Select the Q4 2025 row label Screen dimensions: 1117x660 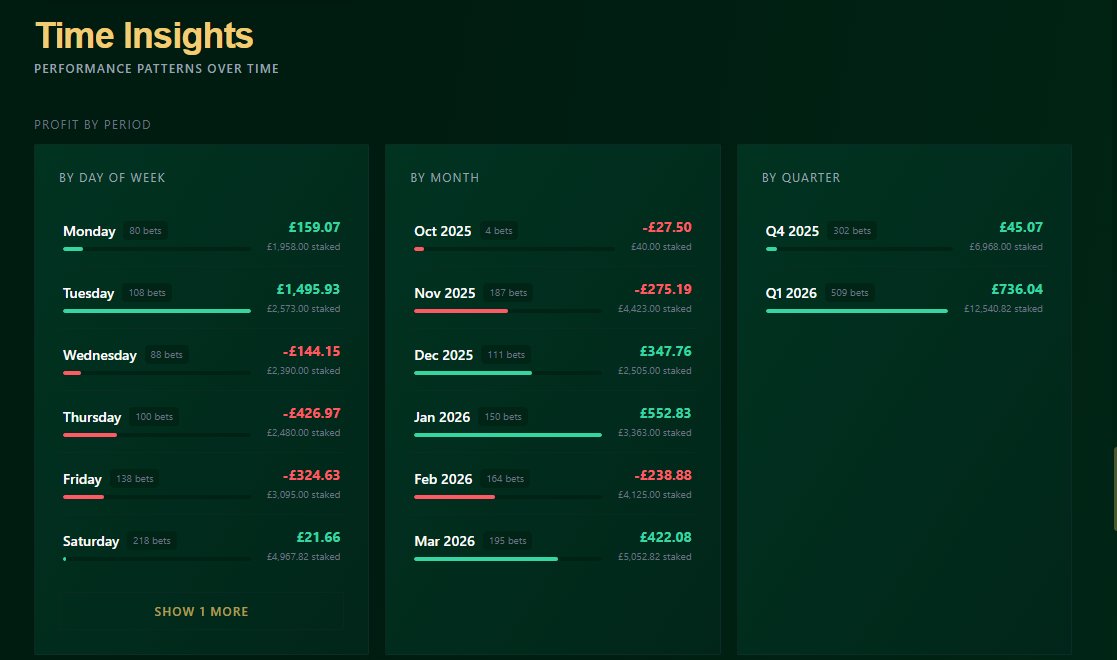pyautogui.click(x=792, y=231)
